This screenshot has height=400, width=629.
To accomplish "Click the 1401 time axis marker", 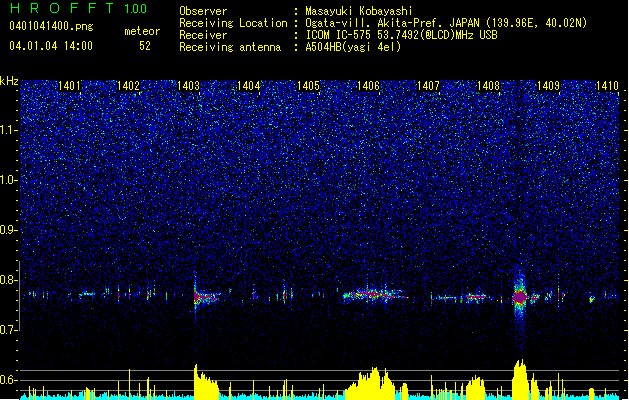I will [x=69, y=86].
